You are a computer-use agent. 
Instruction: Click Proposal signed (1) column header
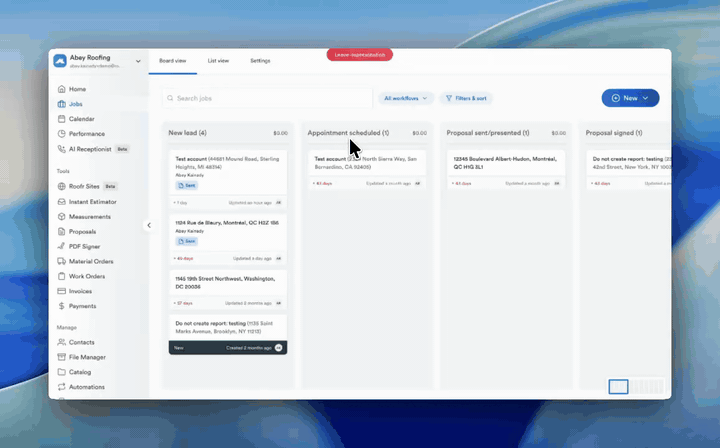614,133
